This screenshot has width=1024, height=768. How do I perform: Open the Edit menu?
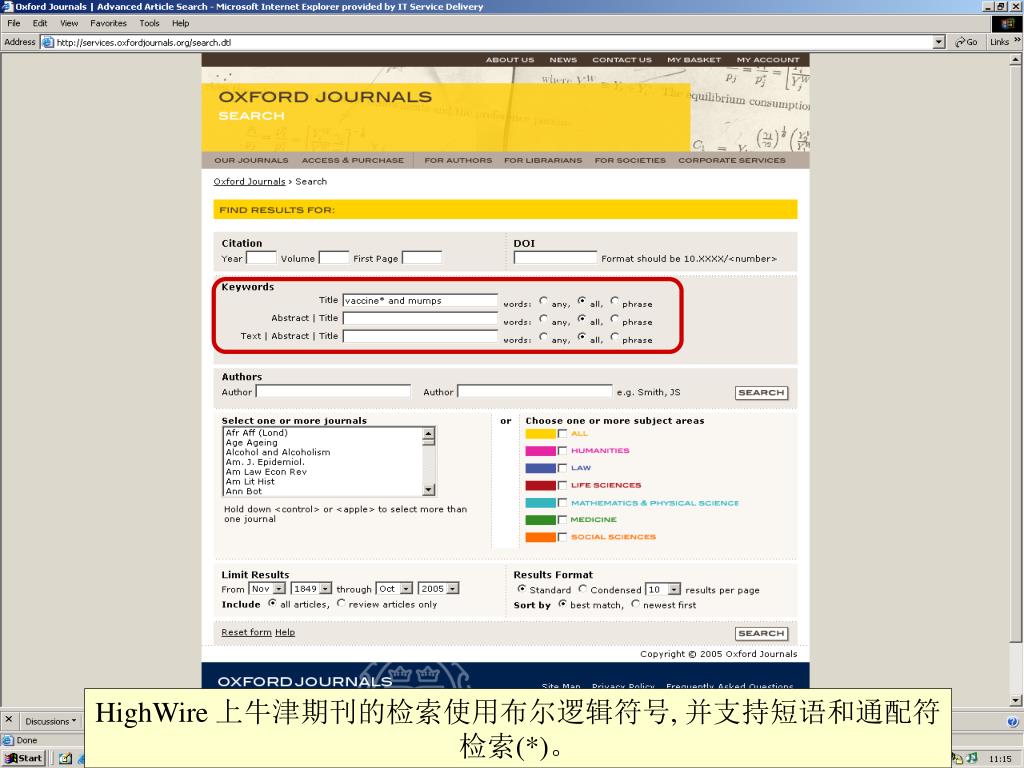(x=40, y=23)
